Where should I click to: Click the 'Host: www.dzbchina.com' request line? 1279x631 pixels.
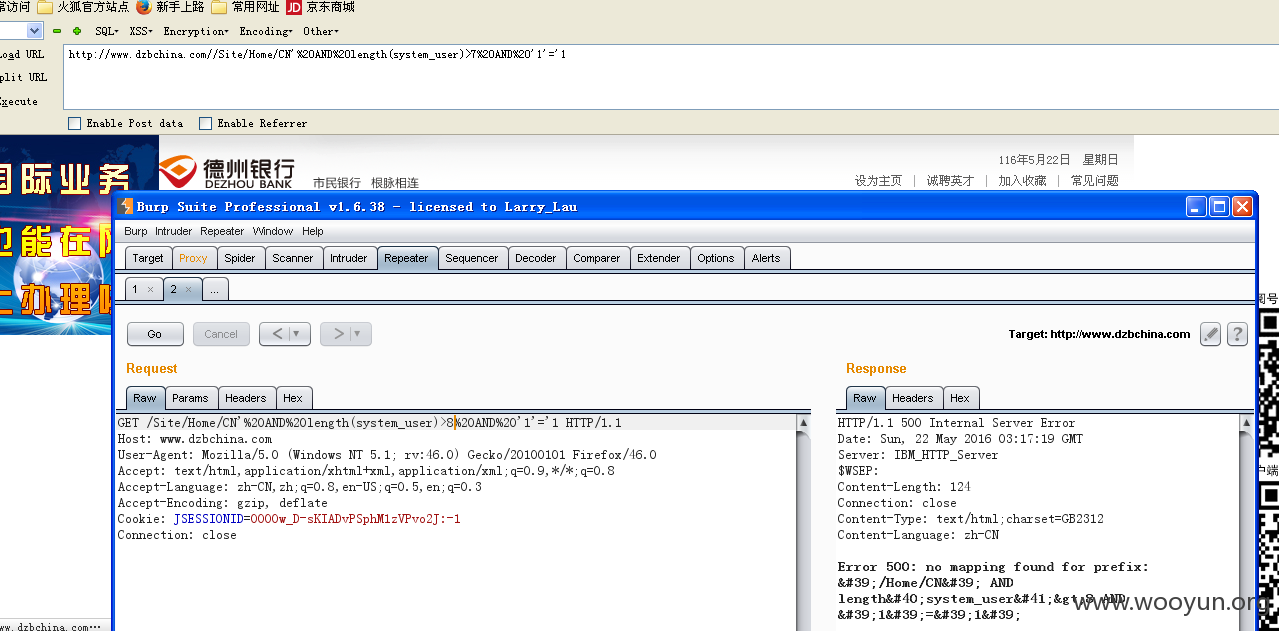[x=194, y=439]
